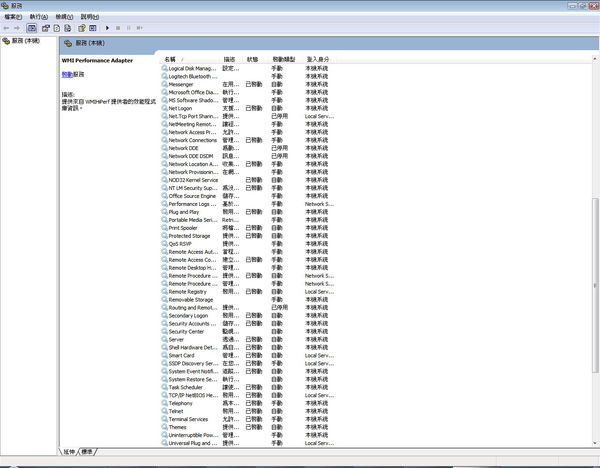Click the vertical scrollbar thumb of services list

point(595,285)
